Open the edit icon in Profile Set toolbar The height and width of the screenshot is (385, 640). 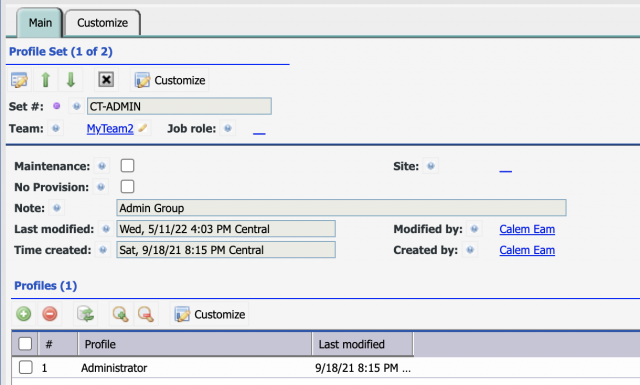point(19,80)
